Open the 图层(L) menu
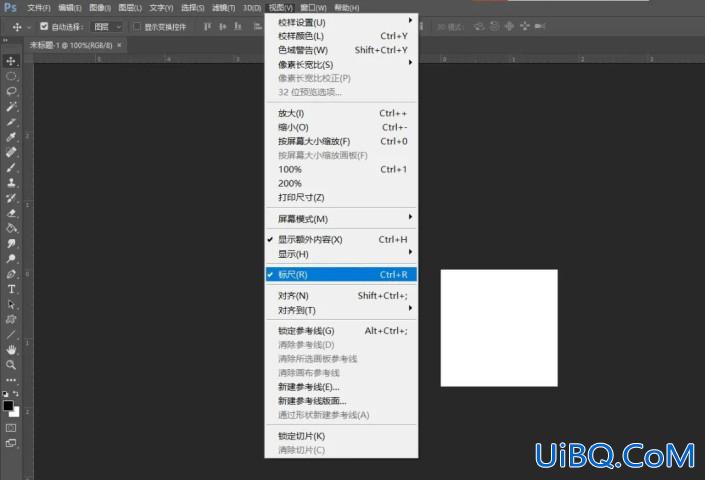The height and width of the screenshot is (480, 705). [130, 8]
